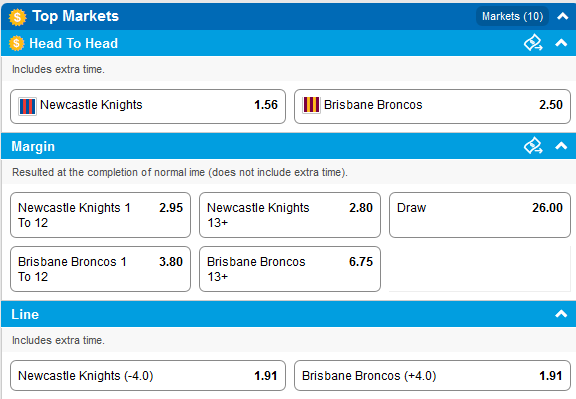Open the Markets (10) selector
This screenshot has width=576, height=399.
tap(512, 16)
